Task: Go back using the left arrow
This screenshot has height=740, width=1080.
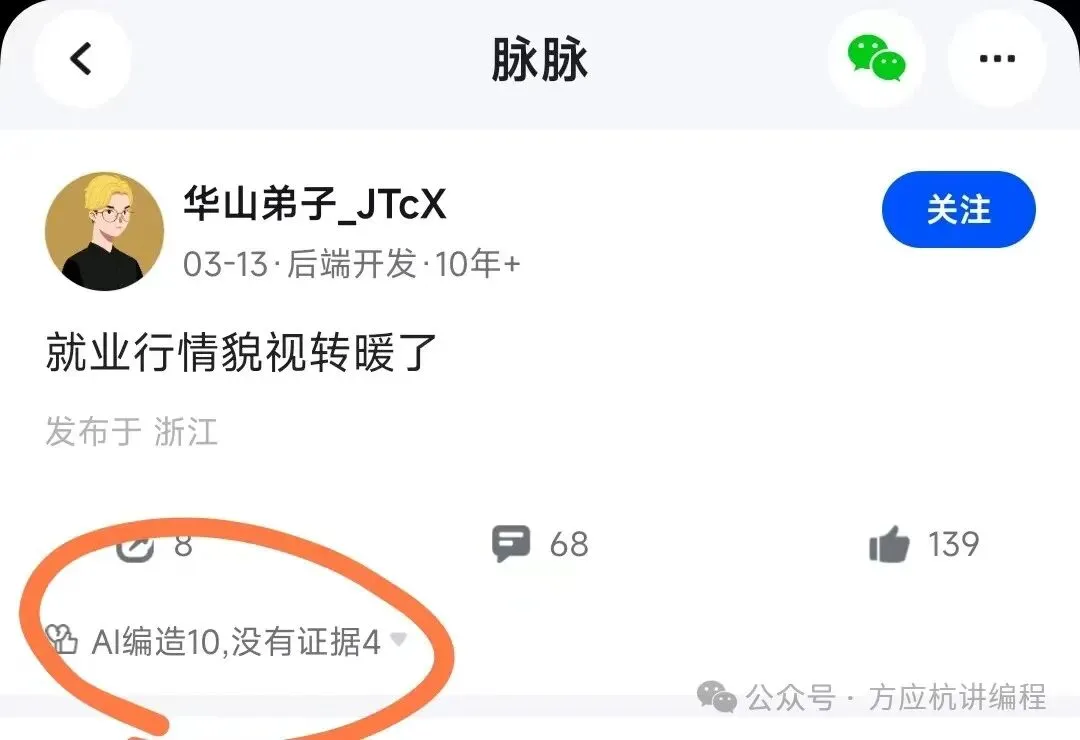Action: [81, 59]
